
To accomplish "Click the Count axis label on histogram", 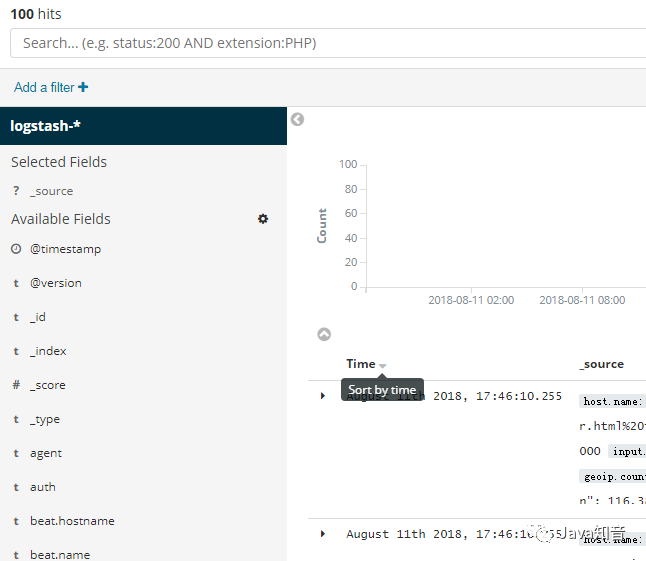I will click(322, 226).
